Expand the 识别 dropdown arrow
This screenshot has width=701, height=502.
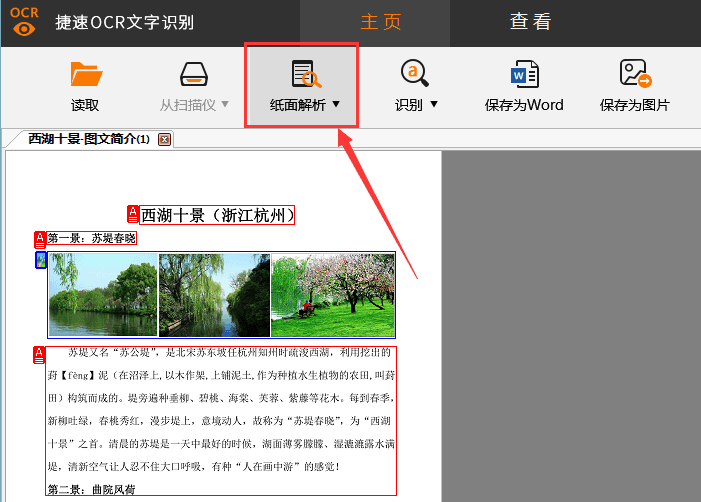(434, 105)
